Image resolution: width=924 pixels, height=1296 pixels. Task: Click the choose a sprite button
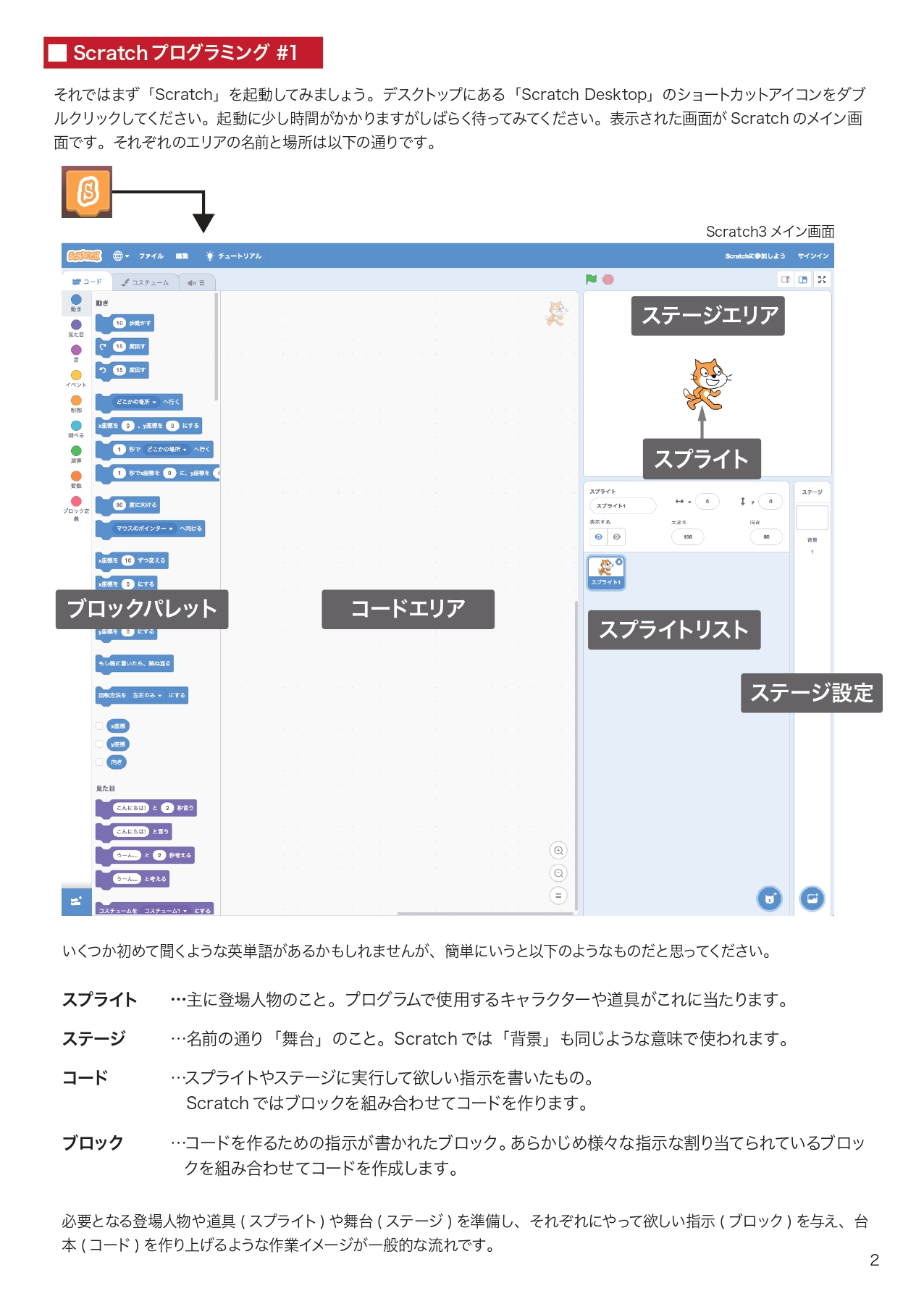(x=770, y=899)
